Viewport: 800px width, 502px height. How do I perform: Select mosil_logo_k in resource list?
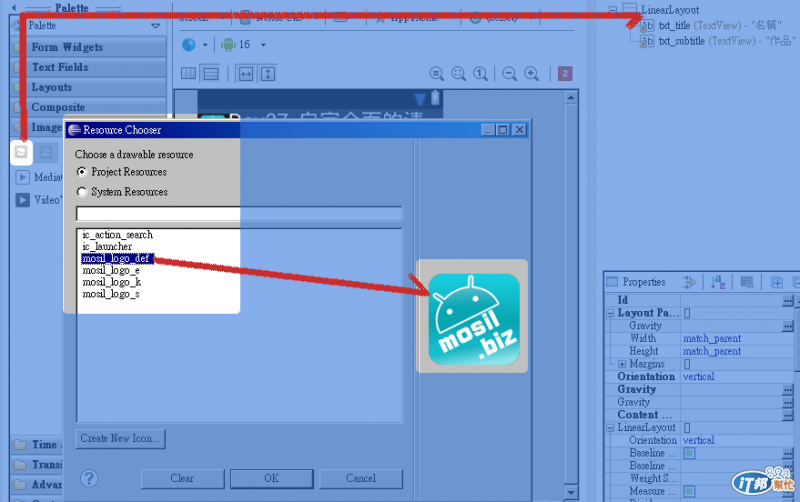pyautogui.click(x=111, y=282)
